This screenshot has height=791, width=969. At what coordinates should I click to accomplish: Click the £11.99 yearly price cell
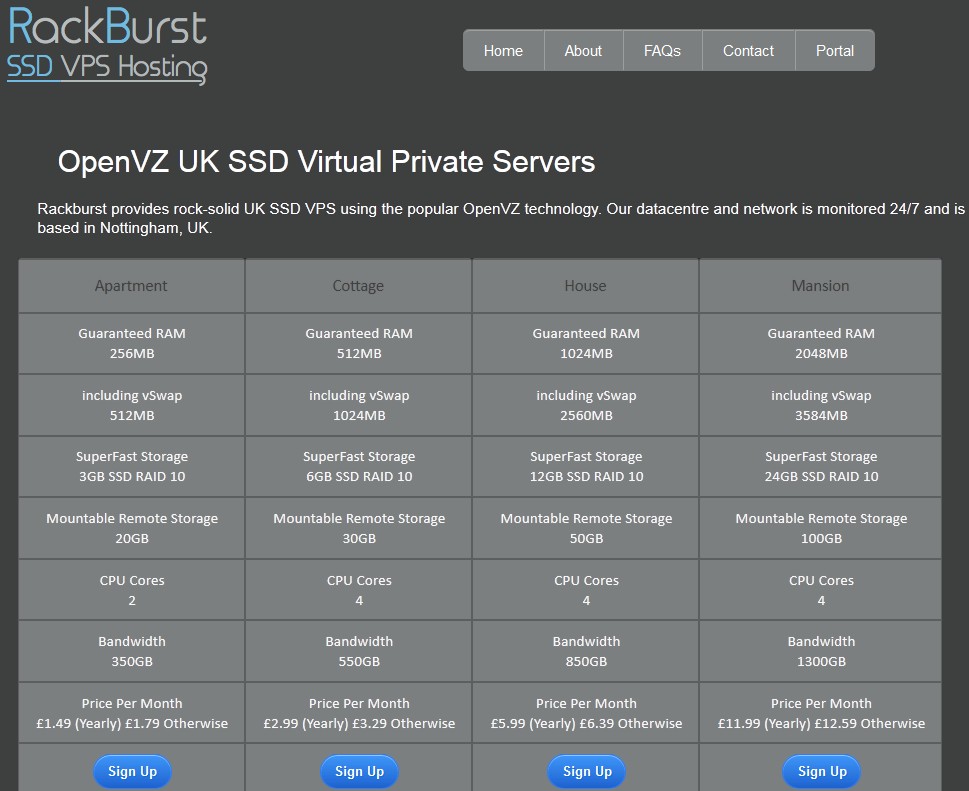point(821,713)
